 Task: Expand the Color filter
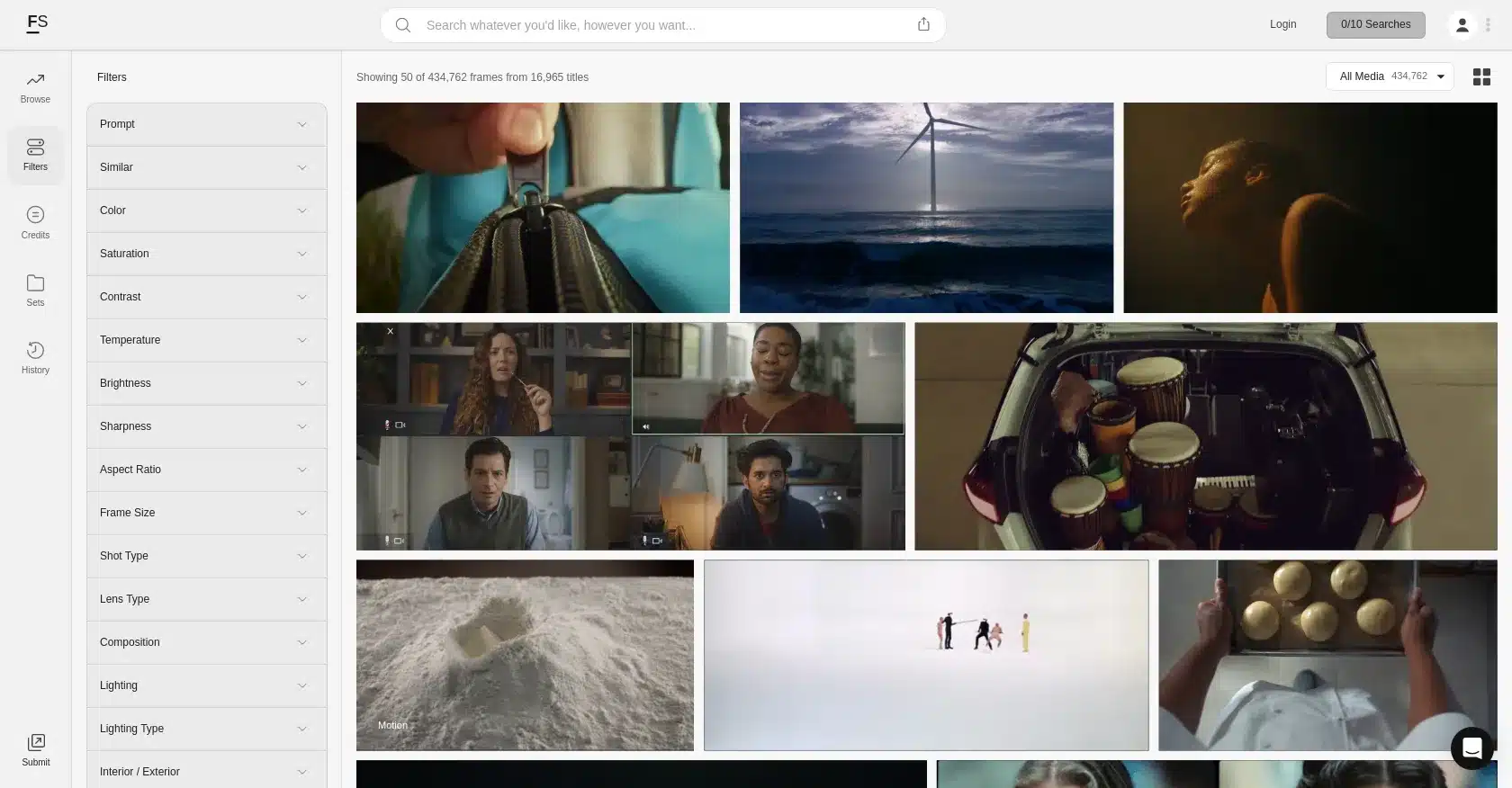pyautogui.click(x=207, y=210)
